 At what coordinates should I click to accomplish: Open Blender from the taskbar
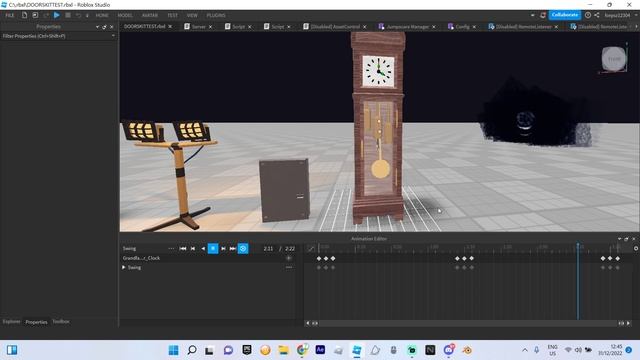pos(467,350)
